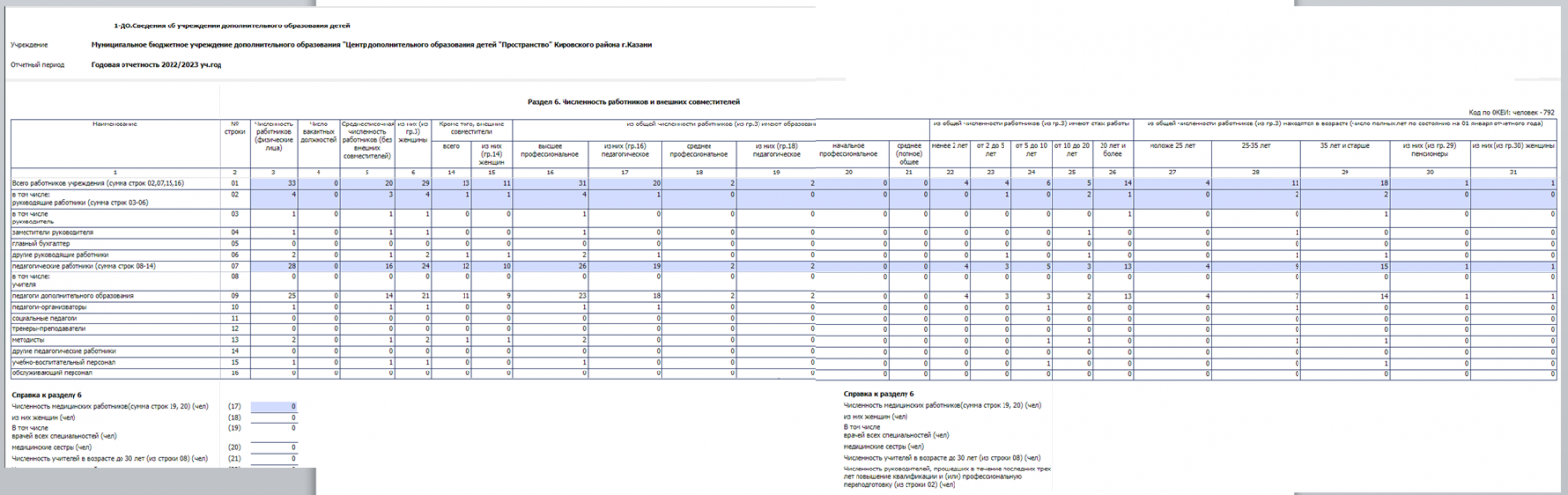This screenshot has height=495, width=1568.
Task: Click the 'Раздел 6' section title
Action: click(633, 101)
